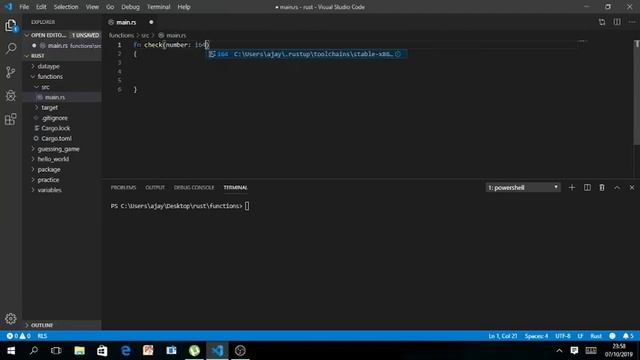Expand the Outline section

click(x=62, y=325)
